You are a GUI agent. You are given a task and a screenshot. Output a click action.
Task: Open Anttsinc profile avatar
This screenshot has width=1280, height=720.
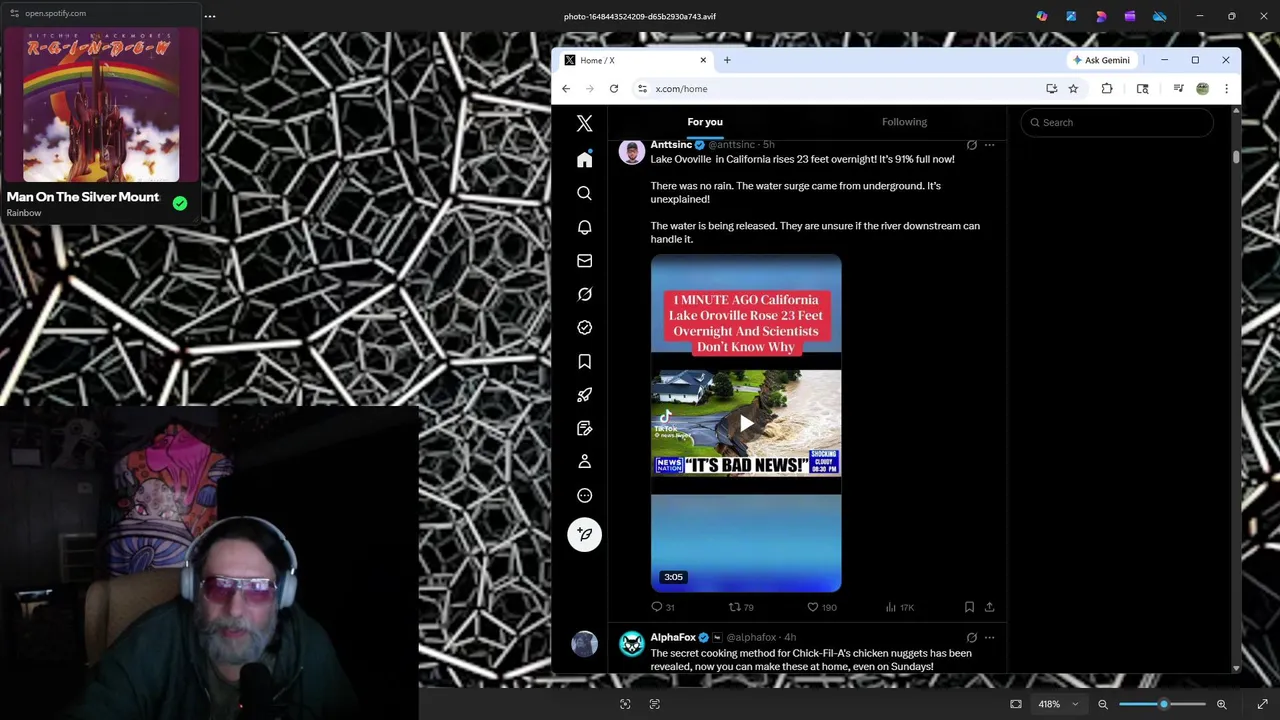(631, 151)
